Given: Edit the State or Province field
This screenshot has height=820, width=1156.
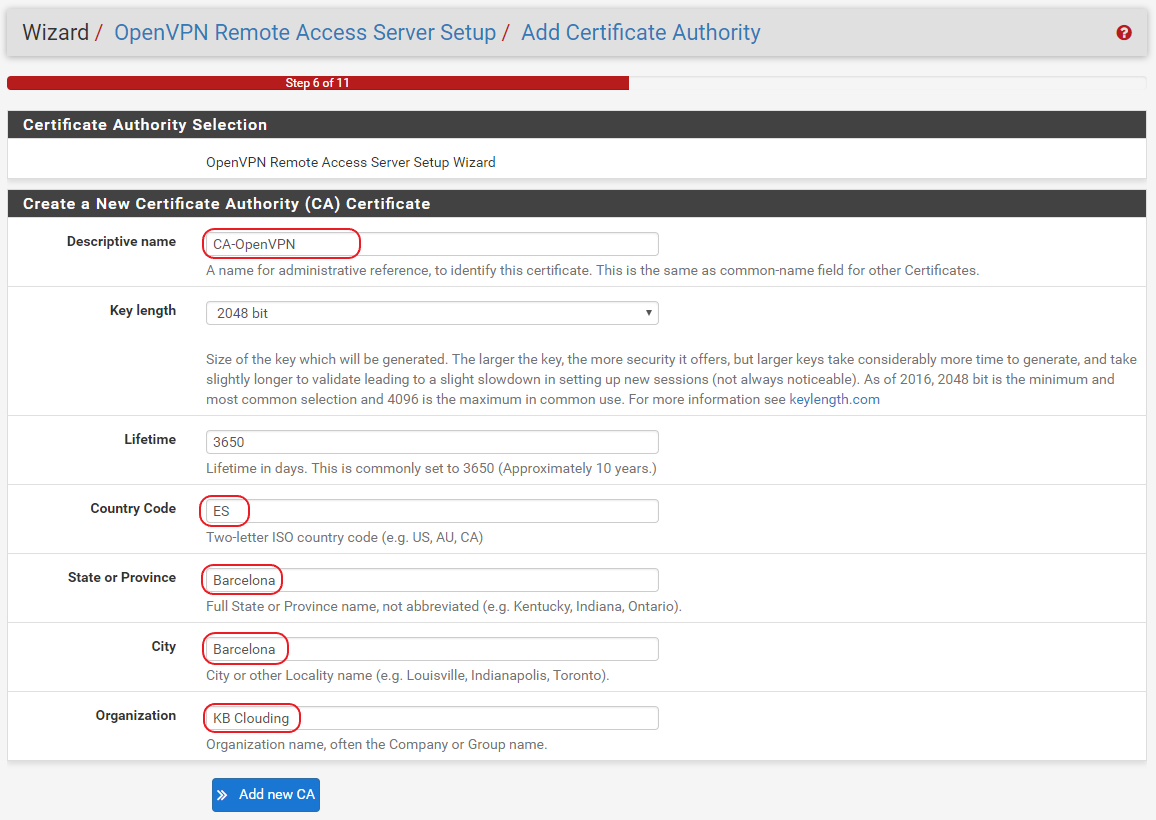Looking at the screenshot, I should point(432,580).
